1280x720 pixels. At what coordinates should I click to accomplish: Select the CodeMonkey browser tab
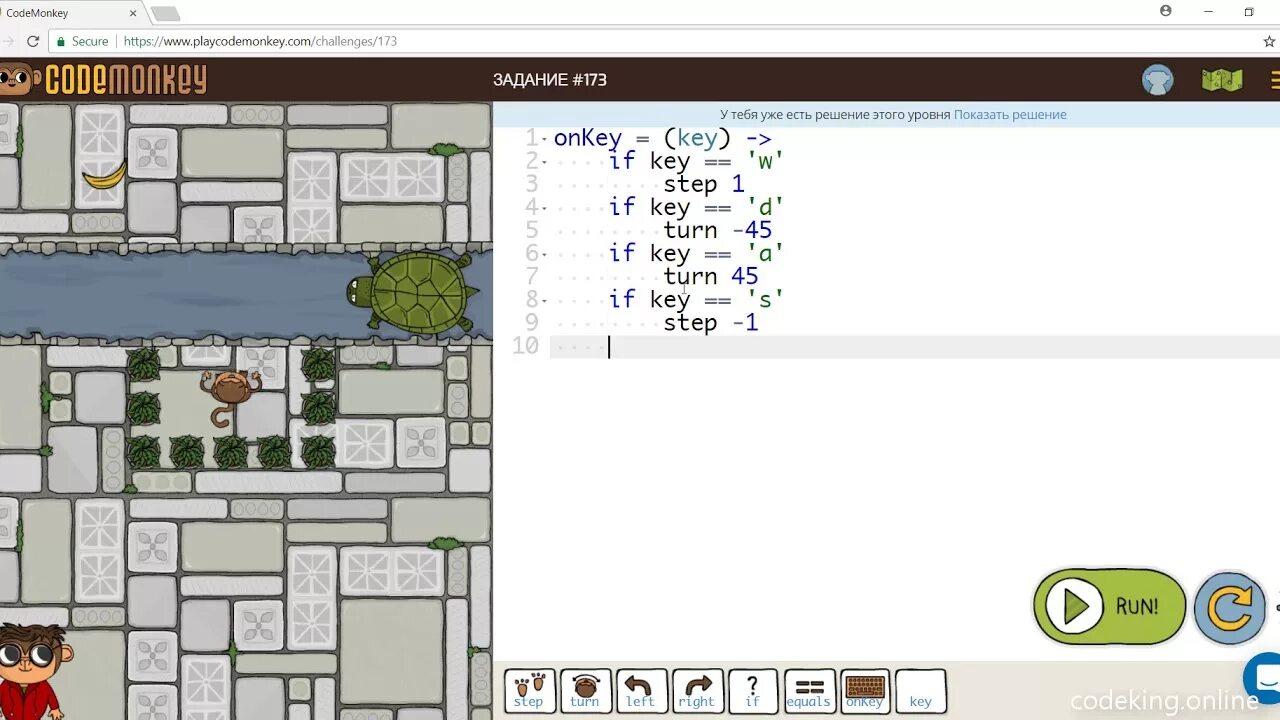coord(70,13)
